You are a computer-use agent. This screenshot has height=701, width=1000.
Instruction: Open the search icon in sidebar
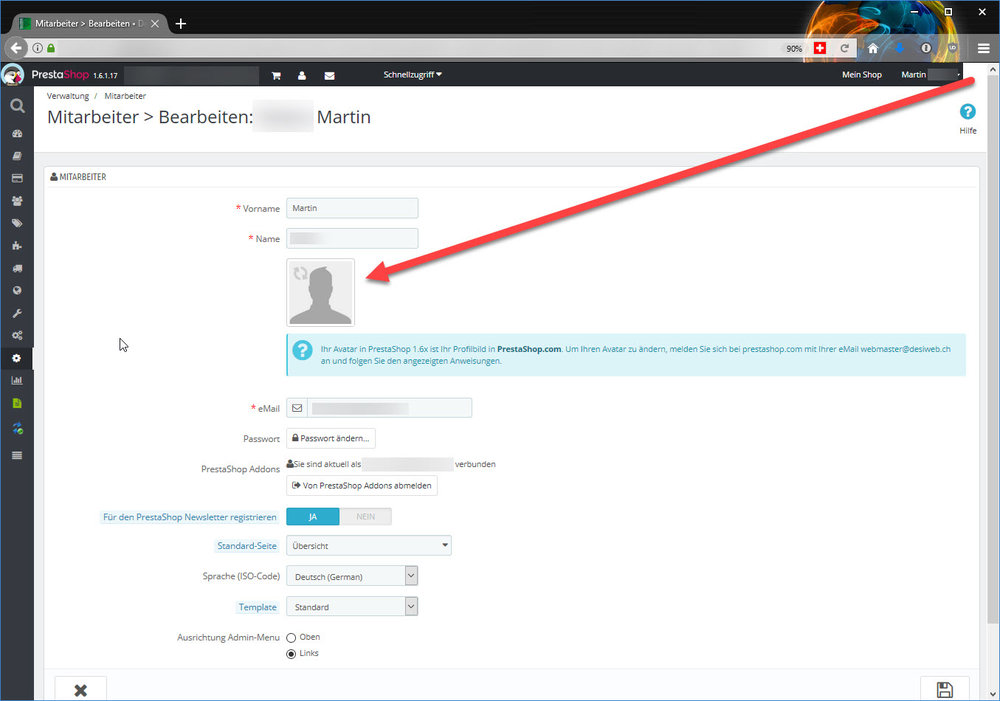tap(17, 106)
